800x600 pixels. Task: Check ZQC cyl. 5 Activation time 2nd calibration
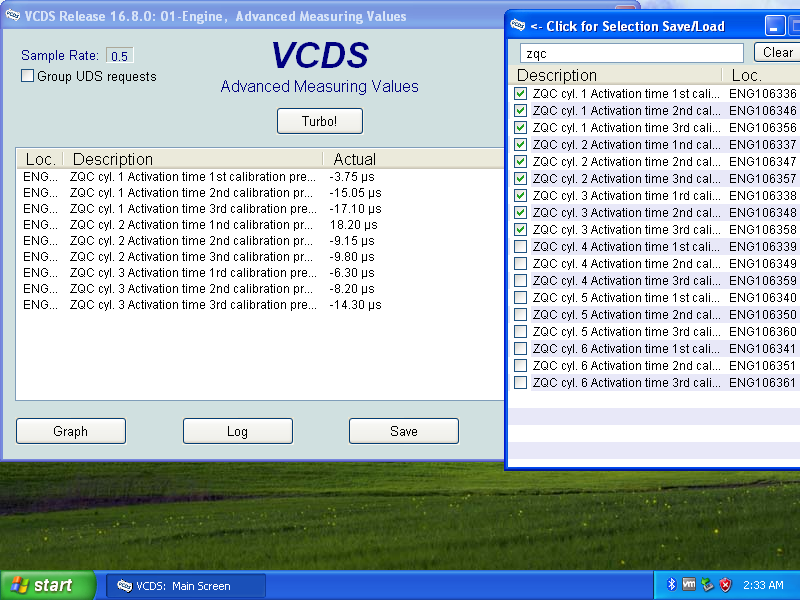coord(520,314)
